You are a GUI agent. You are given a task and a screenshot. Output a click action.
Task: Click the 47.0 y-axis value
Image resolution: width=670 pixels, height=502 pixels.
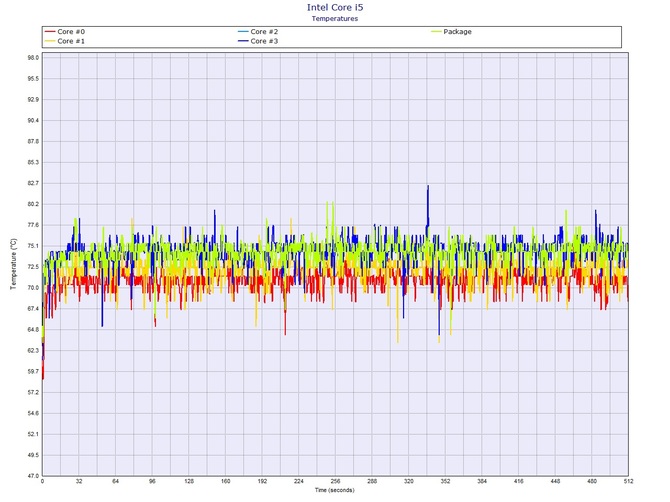tap(33, 476)
